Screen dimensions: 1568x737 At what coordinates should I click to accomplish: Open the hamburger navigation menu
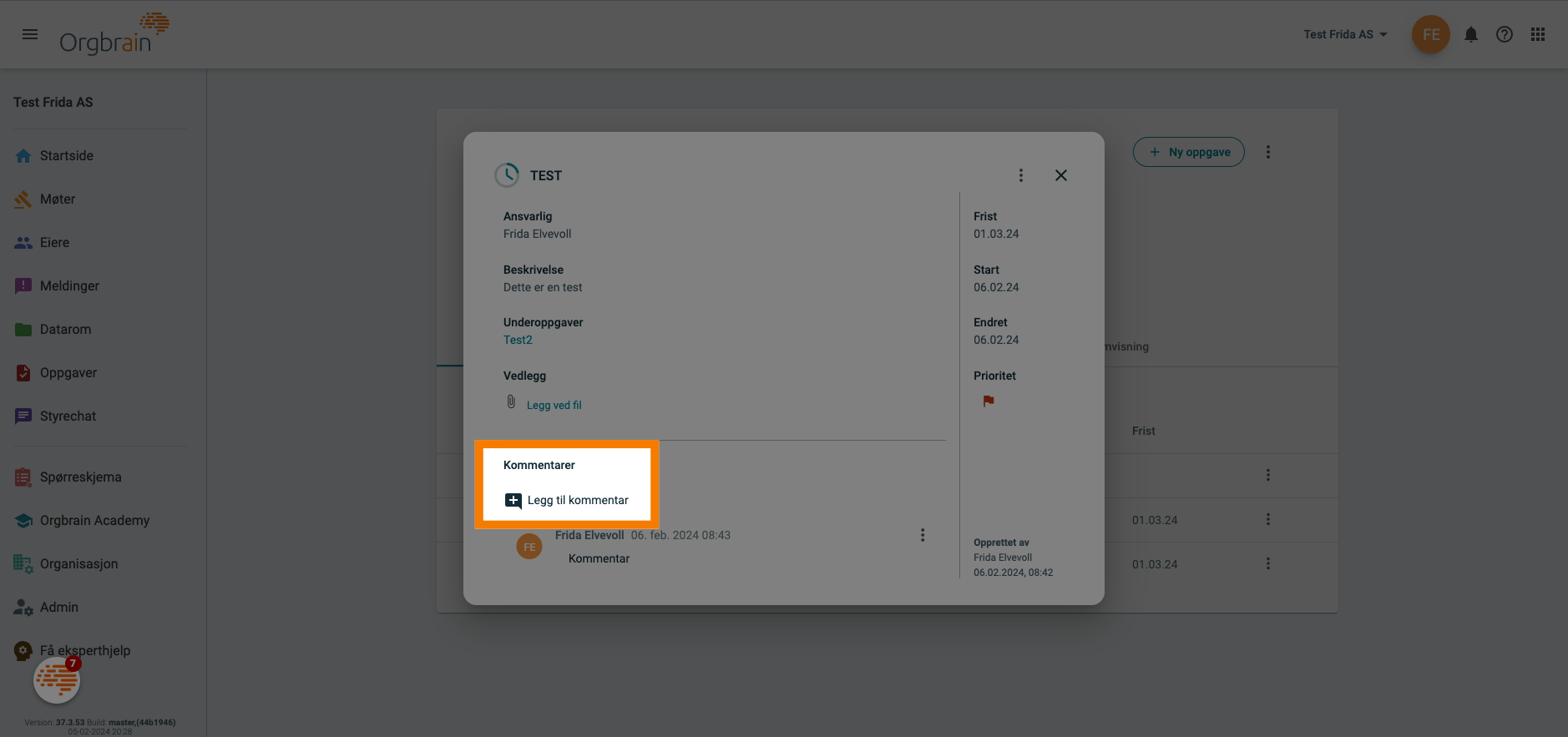coord(30,34)
